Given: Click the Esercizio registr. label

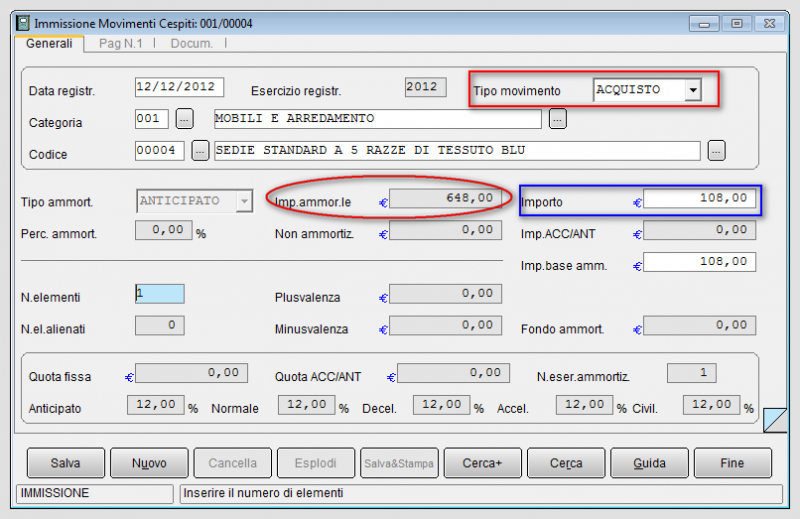Looking at the screenshot, I should tap(296, 91).
